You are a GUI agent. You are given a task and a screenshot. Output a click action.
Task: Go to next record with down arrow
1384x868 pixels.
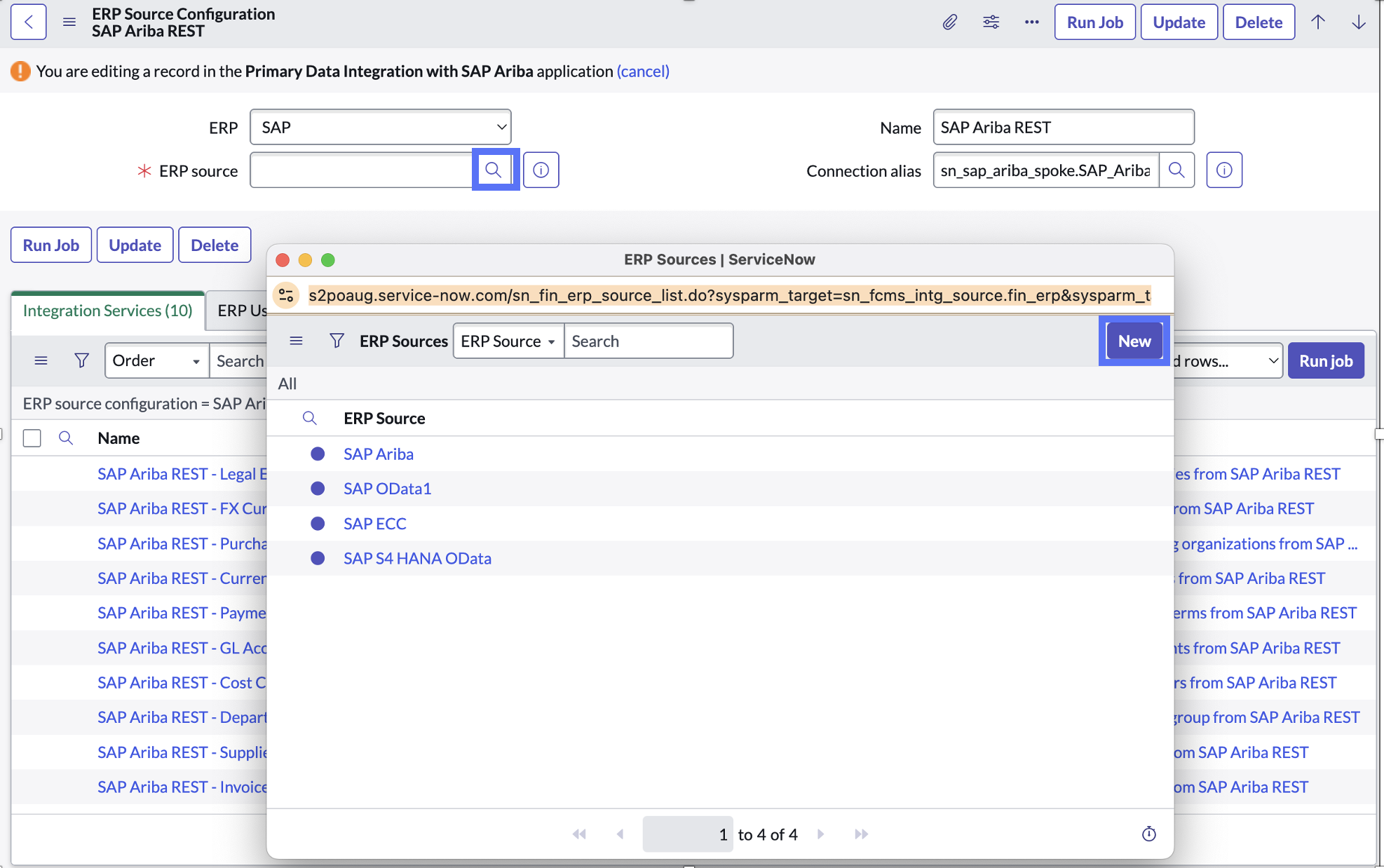coord(1359,22)
